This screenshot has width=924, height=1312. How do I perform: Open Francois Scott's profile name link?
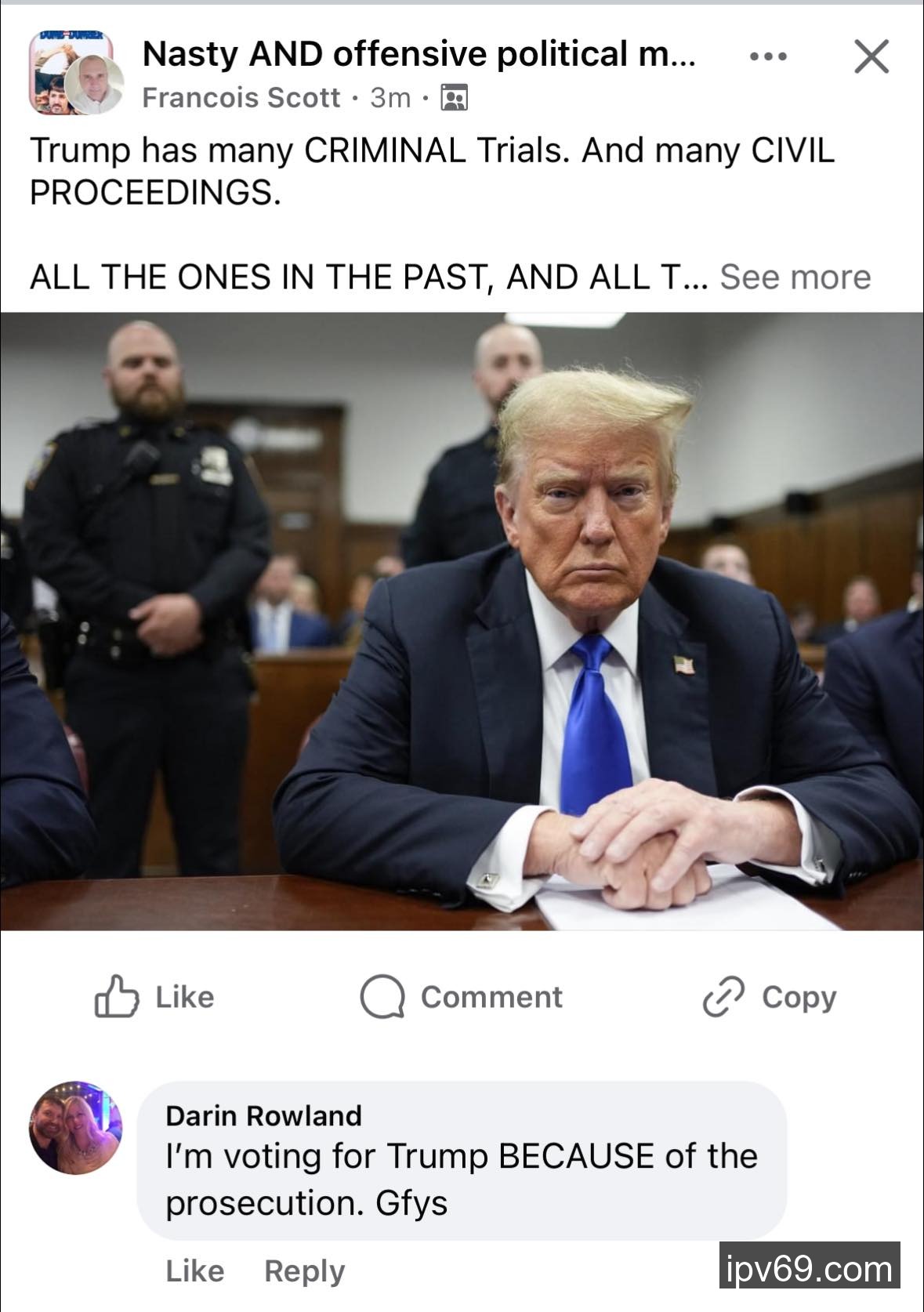point(241,97)
